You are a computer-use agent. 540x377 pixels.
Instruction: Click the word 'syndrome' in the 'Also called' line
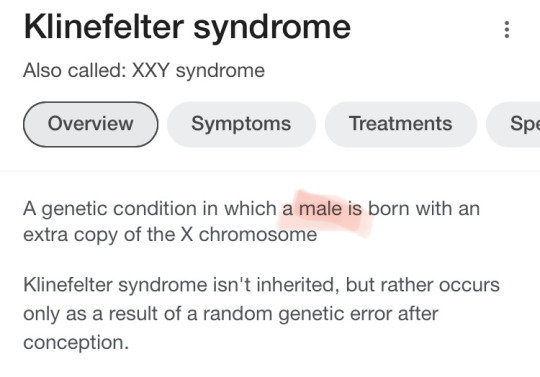point(220,71)
